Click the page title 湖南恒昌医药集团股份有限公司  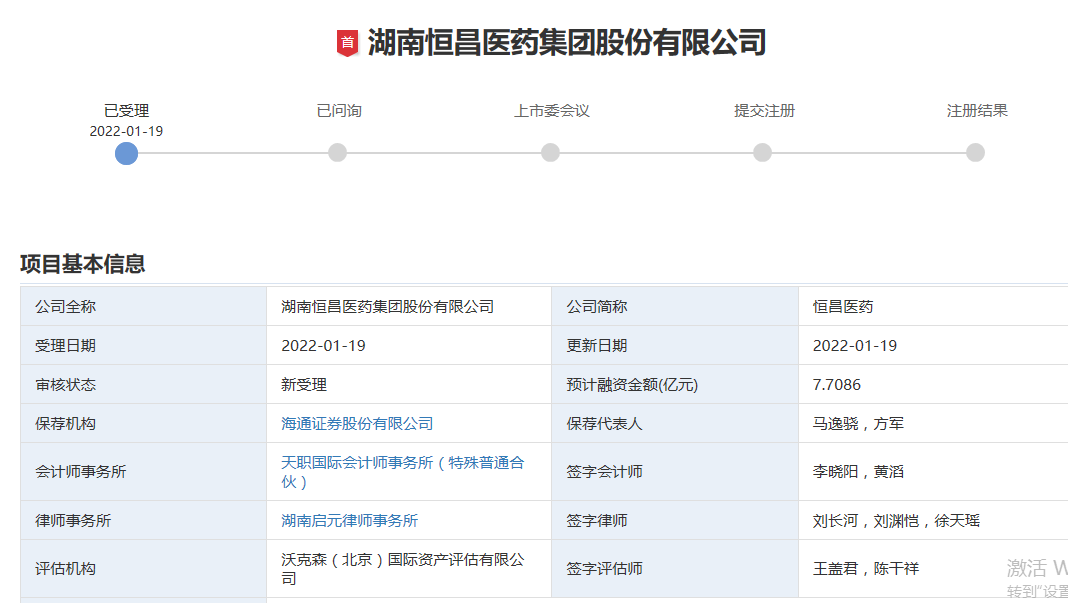(x=567, y=43)
